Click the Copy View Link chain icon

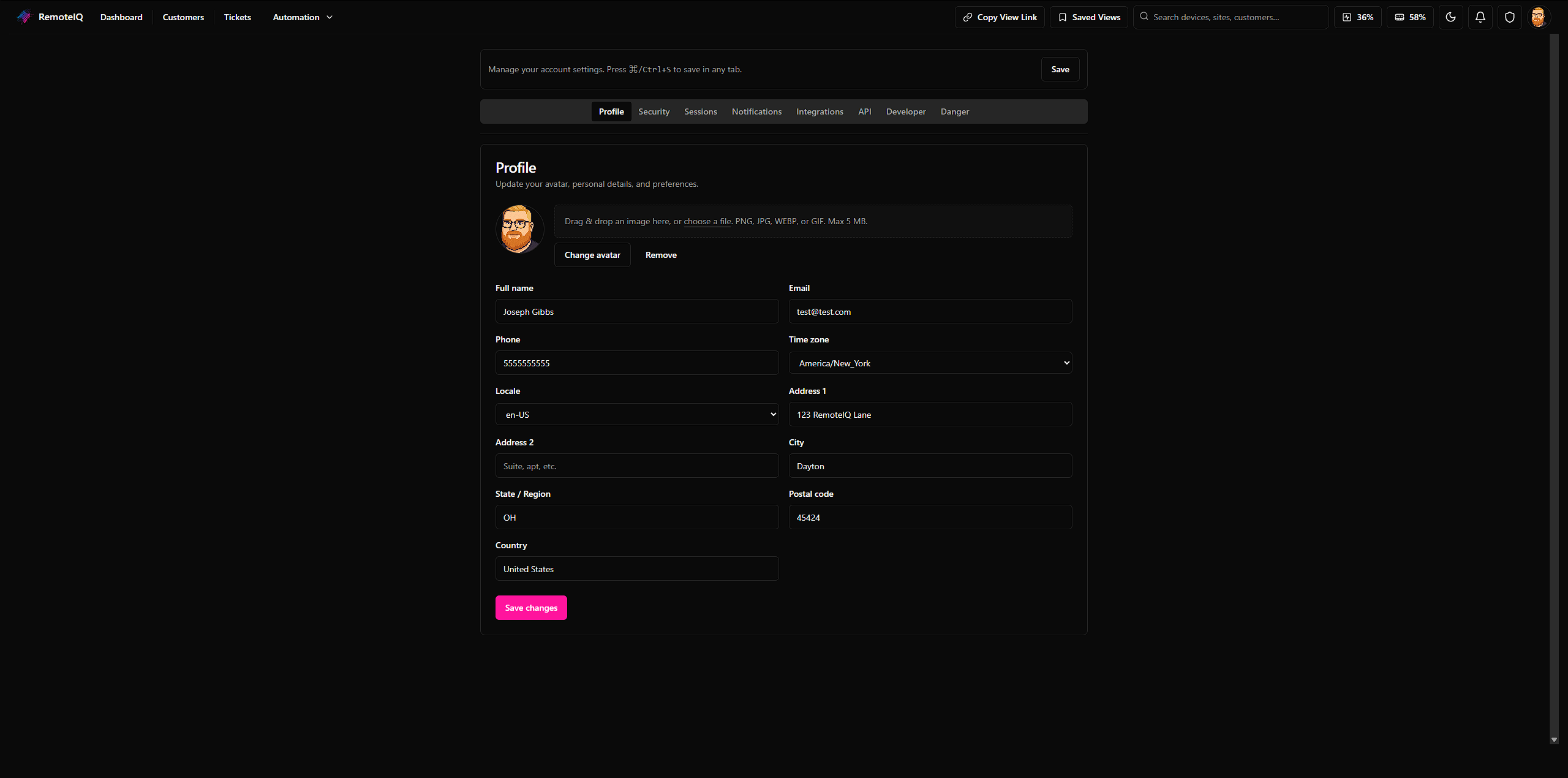(x=967, y=17)
